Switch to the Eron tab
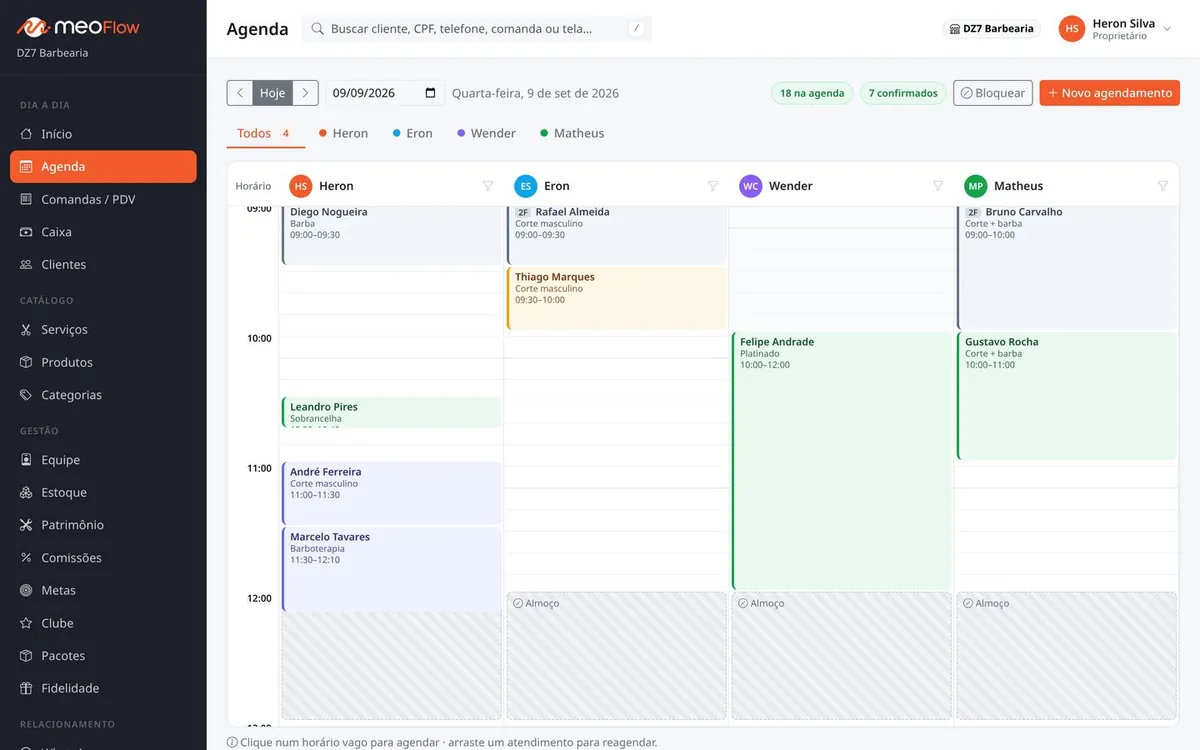Image resolution: width=1200 pixels, height=750 pixels. (x=413, y=133)
